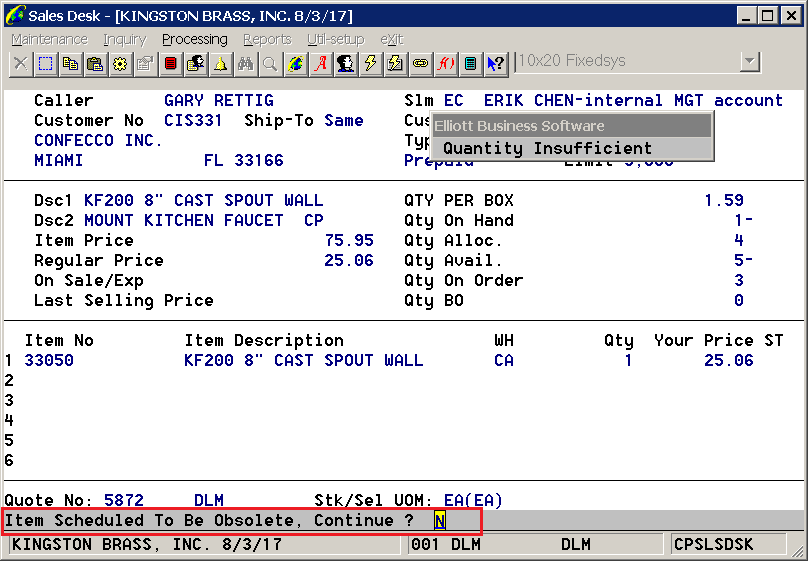This screenshot has height=561, width=808.
Task: Click the plain lightning bolt icon
Action: tap(371, 64)
